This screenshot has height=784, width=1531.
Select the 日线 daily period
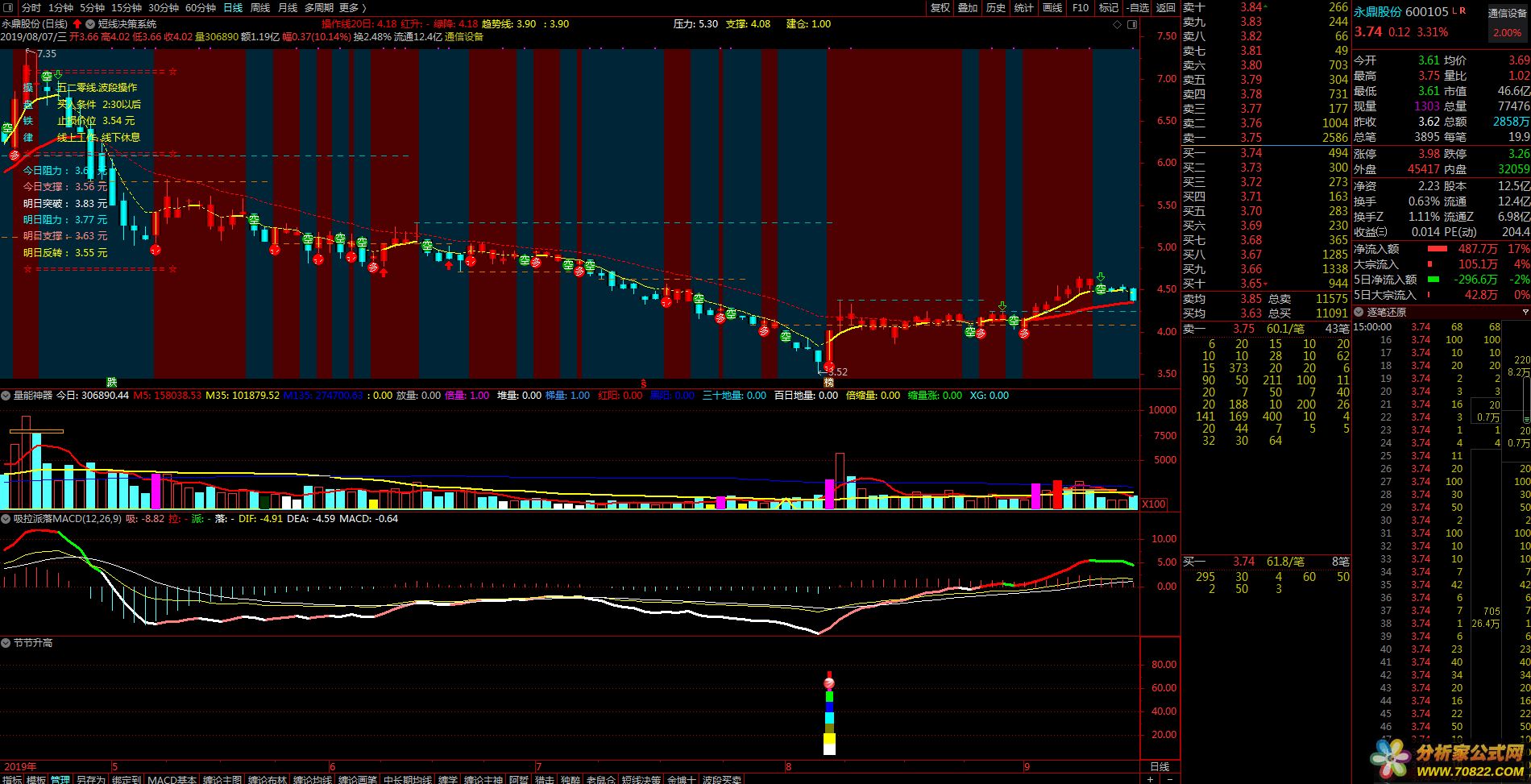tap(232, 7)
